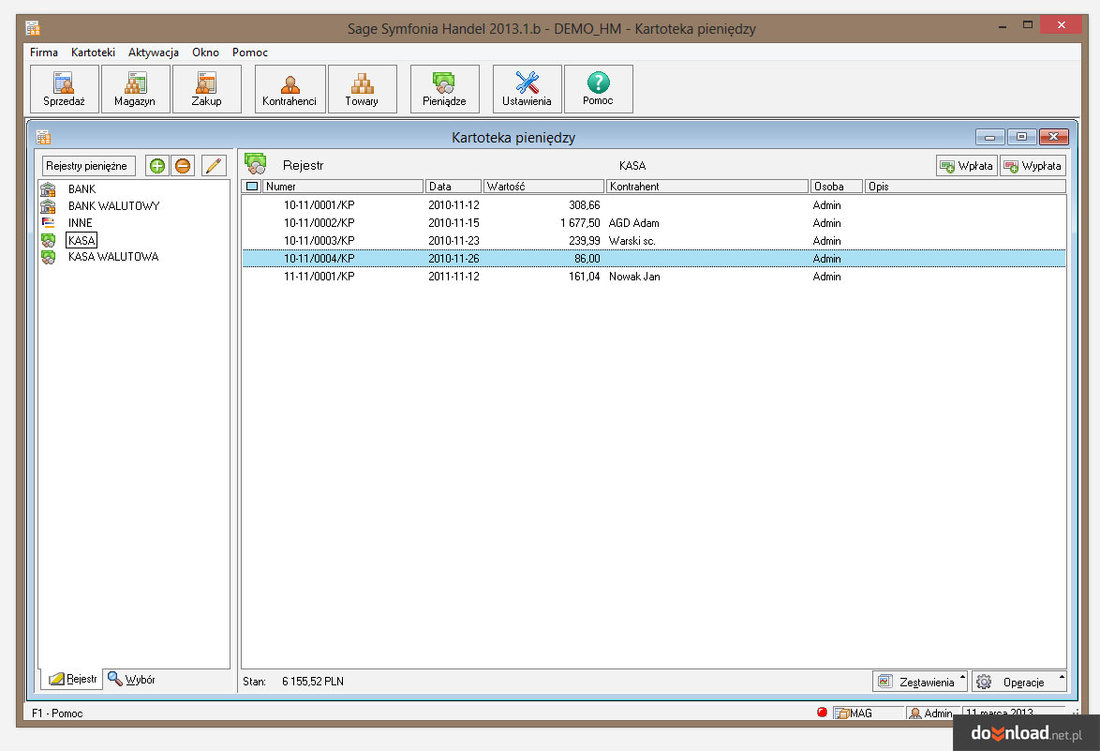Select document 11-11/0001/KP
The height and width of the screenshot is (751, 1100).
click(654, 276)
